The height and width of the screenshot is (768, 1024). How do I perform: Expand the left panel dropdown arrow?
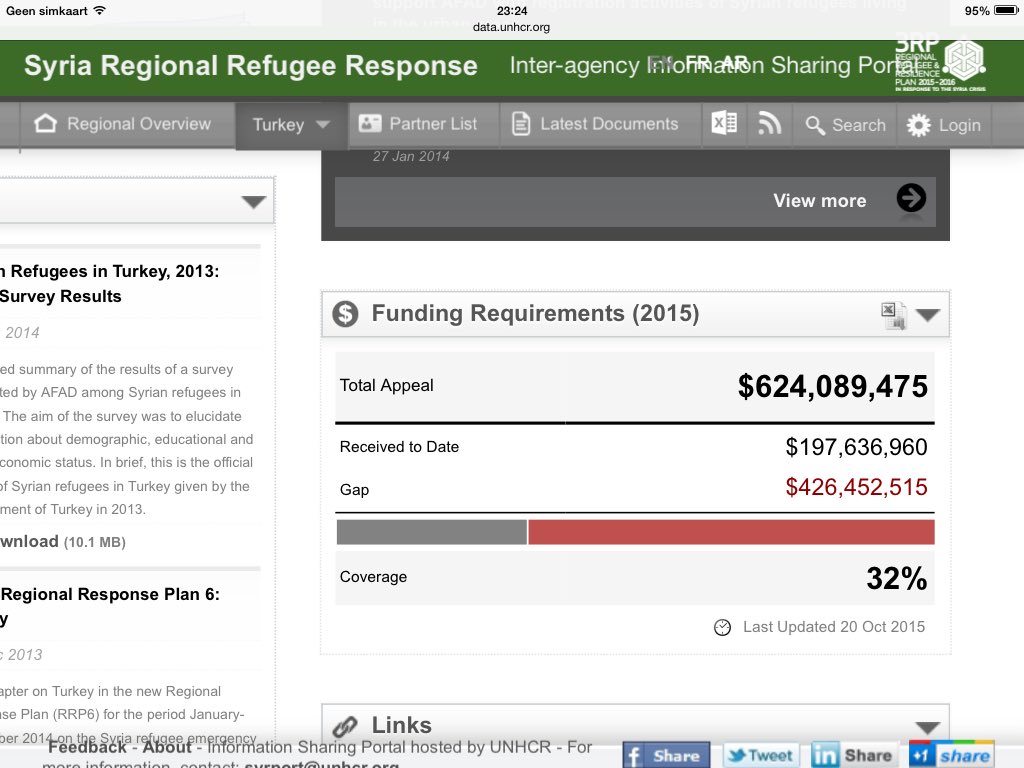[x=253, y=202]
